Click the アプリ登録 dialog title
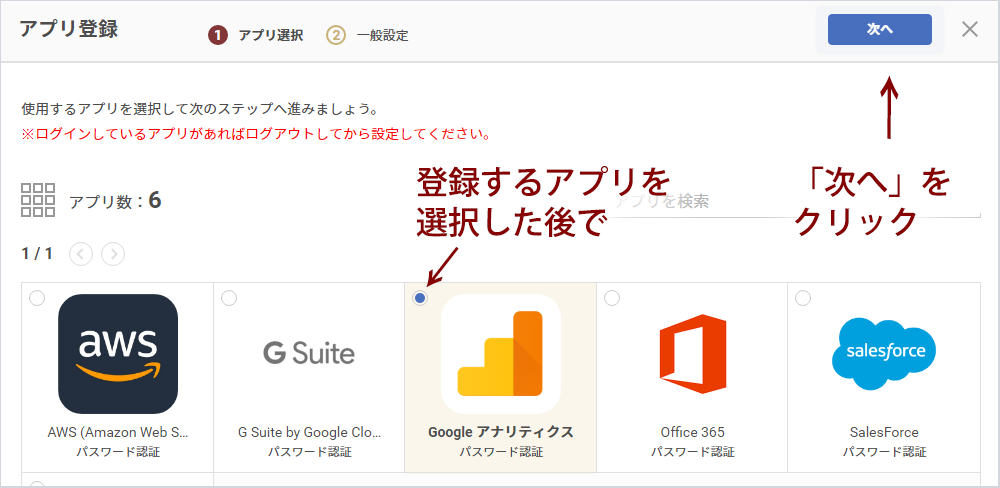1000x488 pixels. click(x=69, y=29)
